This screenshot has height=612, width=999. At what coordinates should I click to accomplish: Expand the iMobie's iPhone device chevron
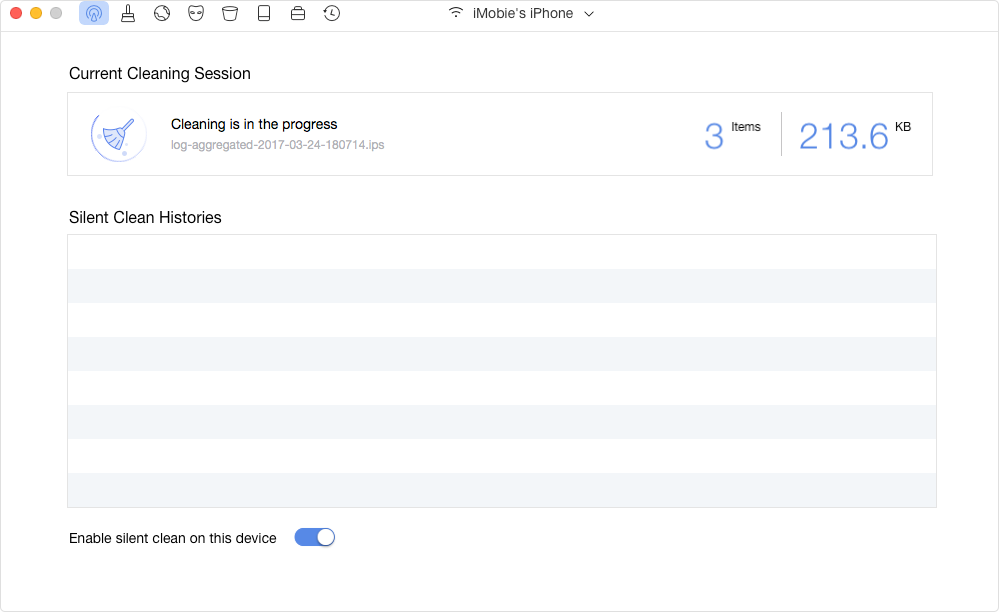pos(589,14)
